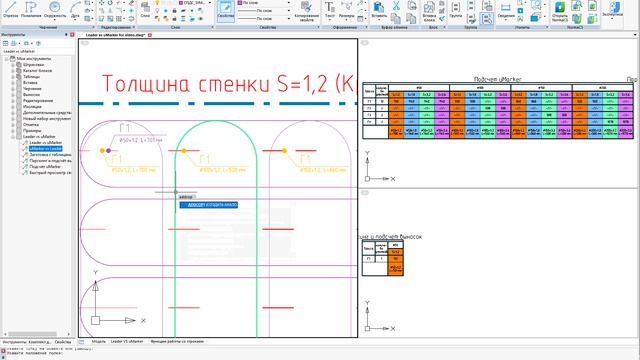Switch to Leader VS uMarker layout tab

127,341
